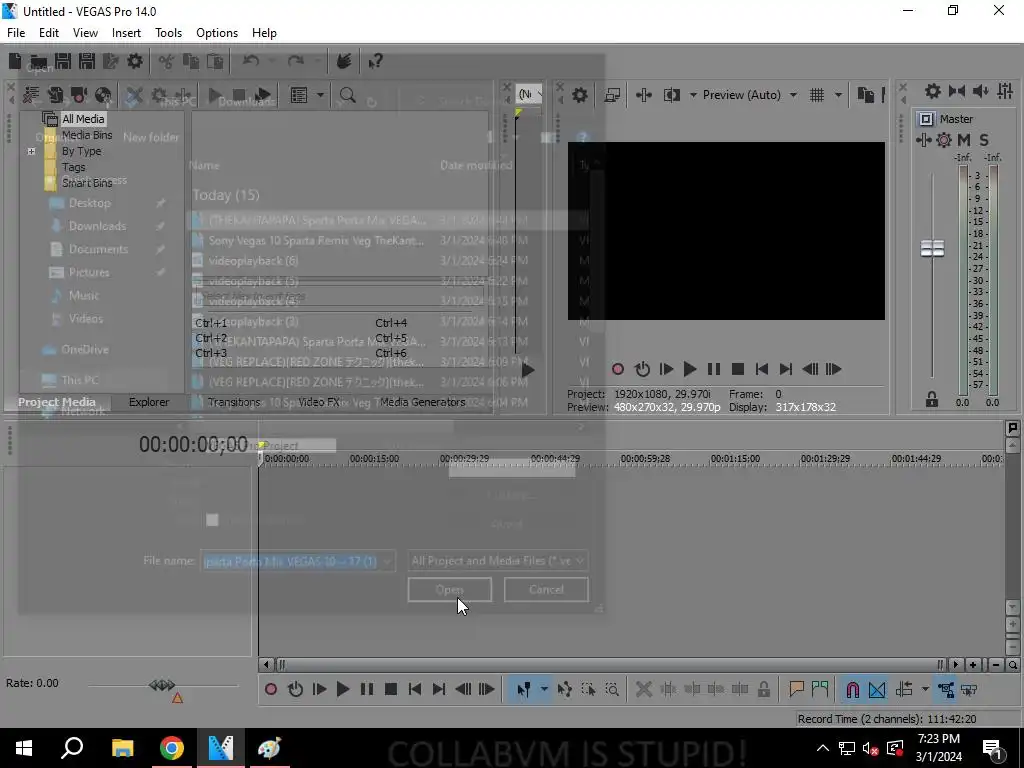Activate What's This help cursor icon
This screenshot has width=1024, height=768.
point(375,61)
